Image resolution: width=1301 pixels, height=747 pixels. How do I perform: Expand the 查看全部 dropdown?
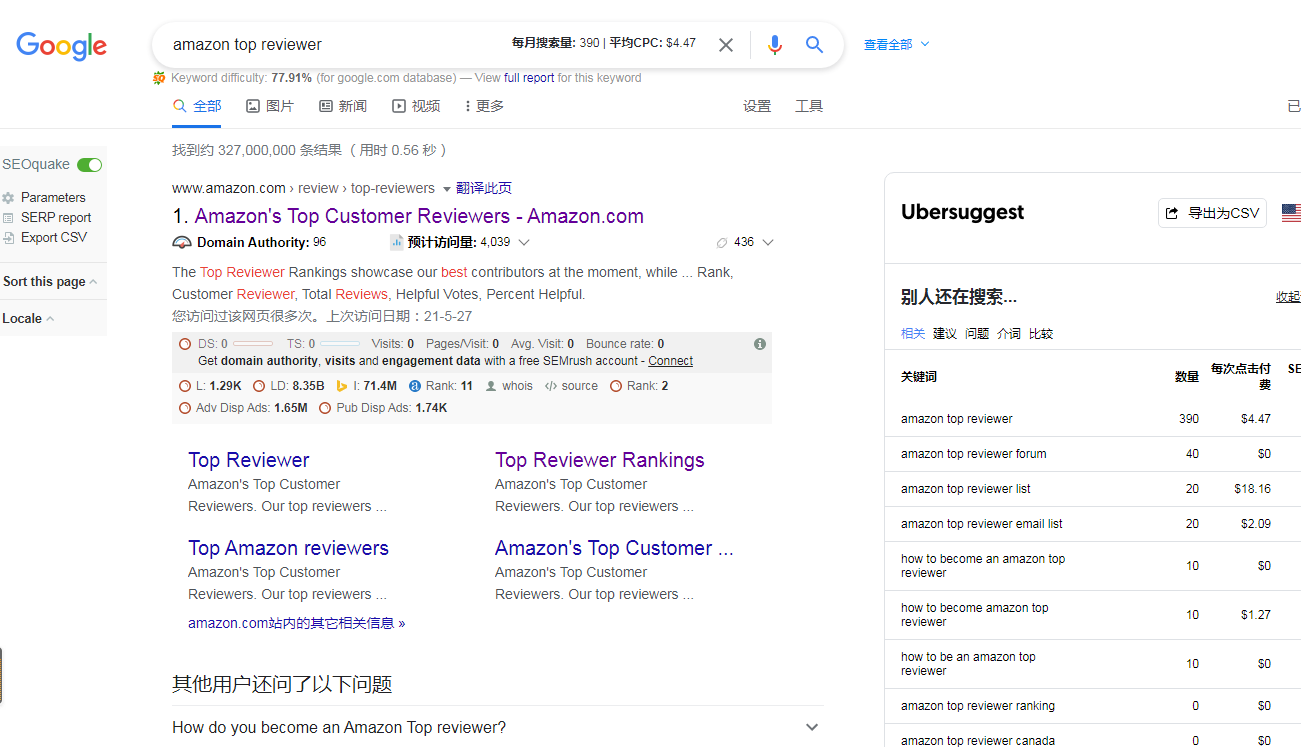point(896,45)
